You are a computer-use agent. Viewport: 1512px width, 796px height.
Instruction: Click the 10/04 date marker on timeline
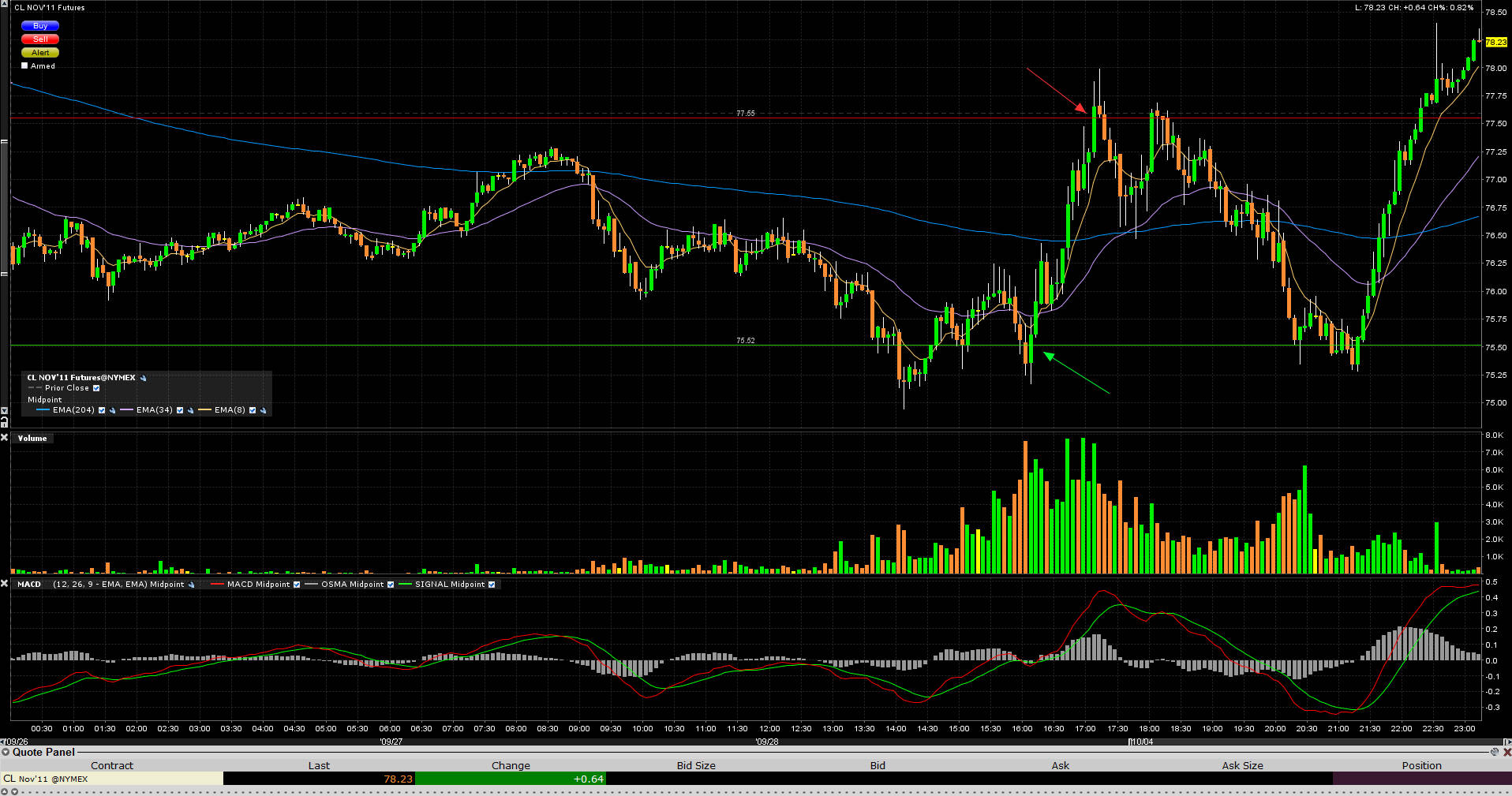pyautogui.click(x=1141, y=742)
